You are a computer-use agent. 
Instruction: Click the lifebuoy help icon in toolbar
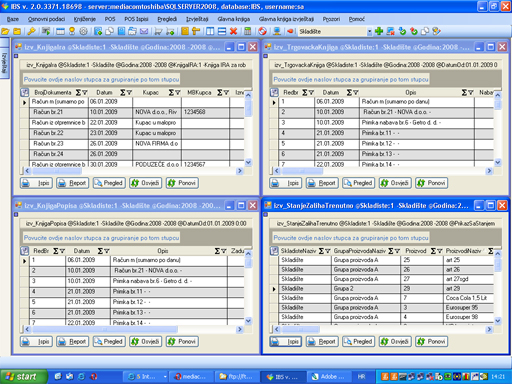[263, 32]
